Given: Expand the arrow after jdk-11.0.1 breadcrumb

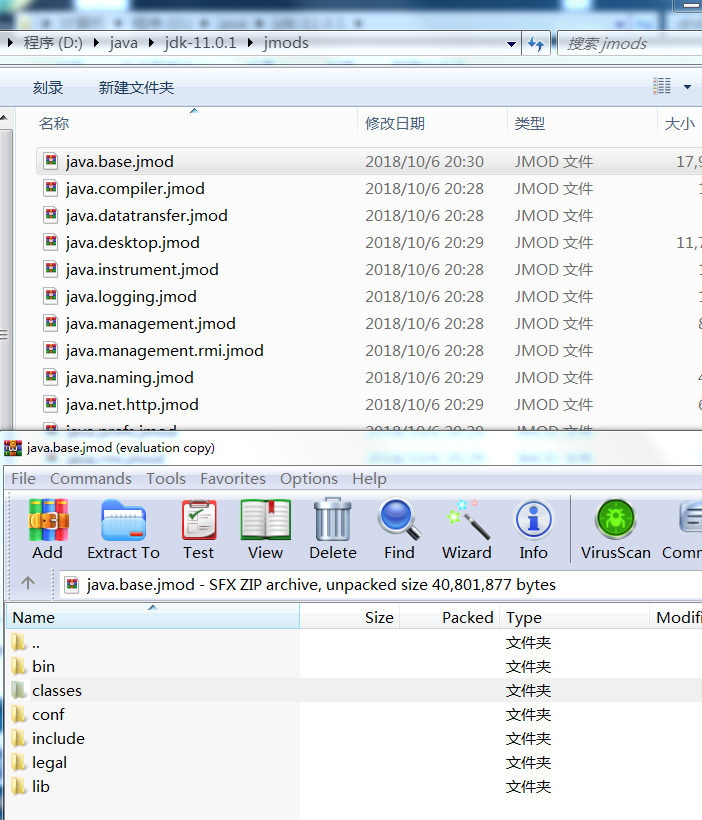Looking at the screenshot, I should coord(251,43).
